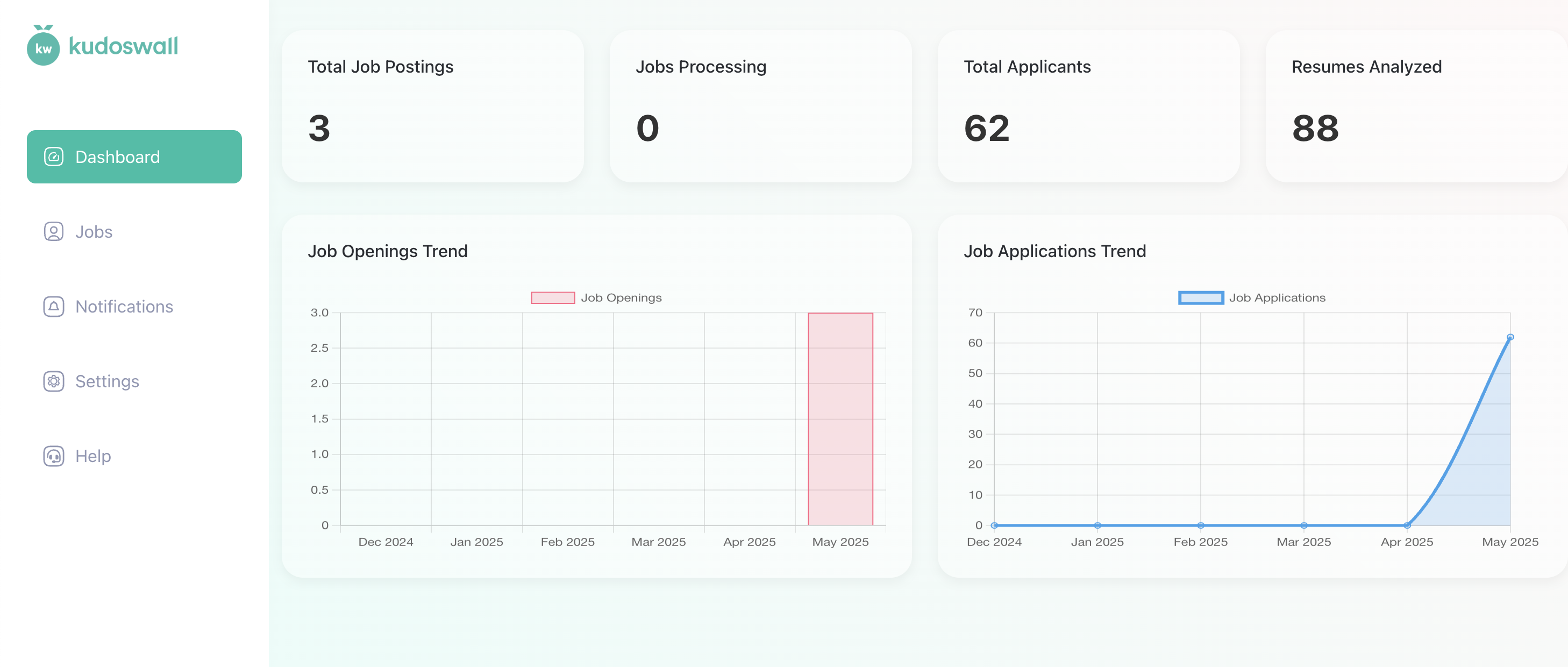Click the May 2025 job openings bar

tap(840, 419)
